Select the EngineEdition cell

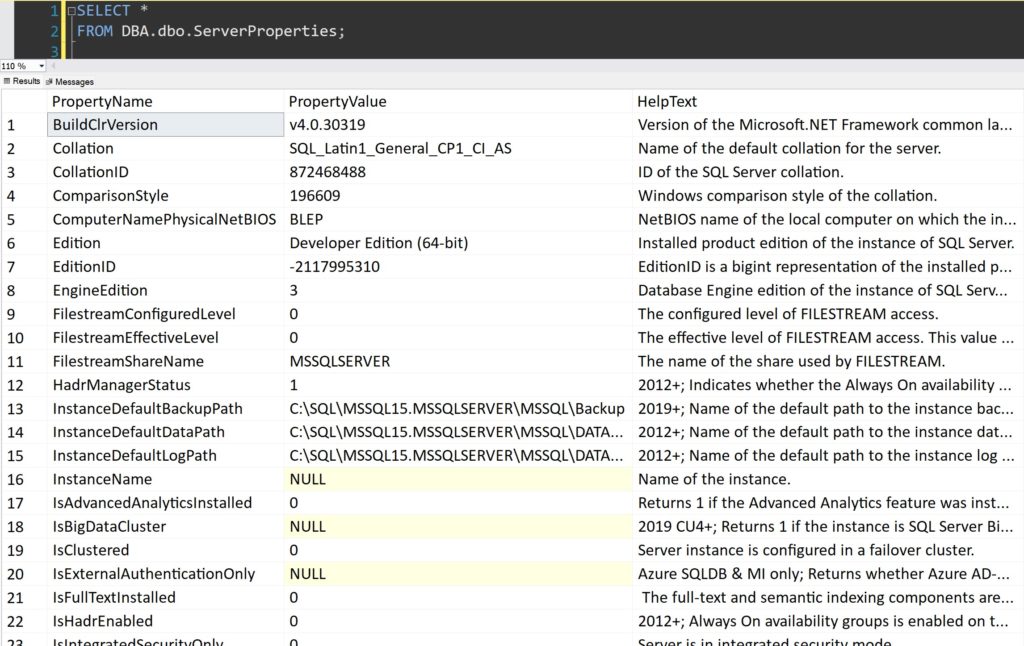[x=166, y=290]
